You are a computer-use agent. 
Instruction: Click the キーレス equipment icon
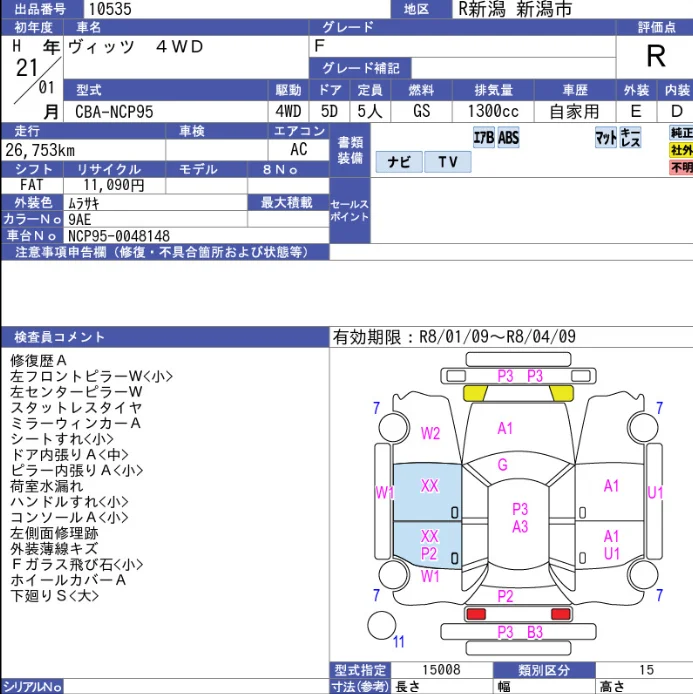(630, 138)
